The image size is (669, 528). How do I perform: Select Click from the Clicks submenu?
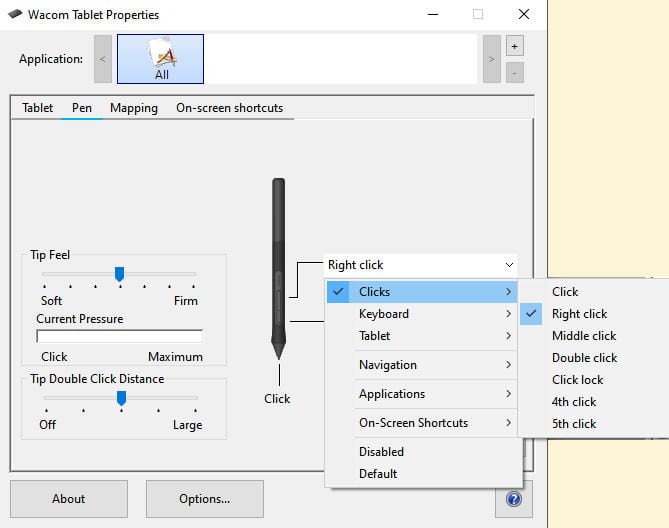[x=594, y=292]
